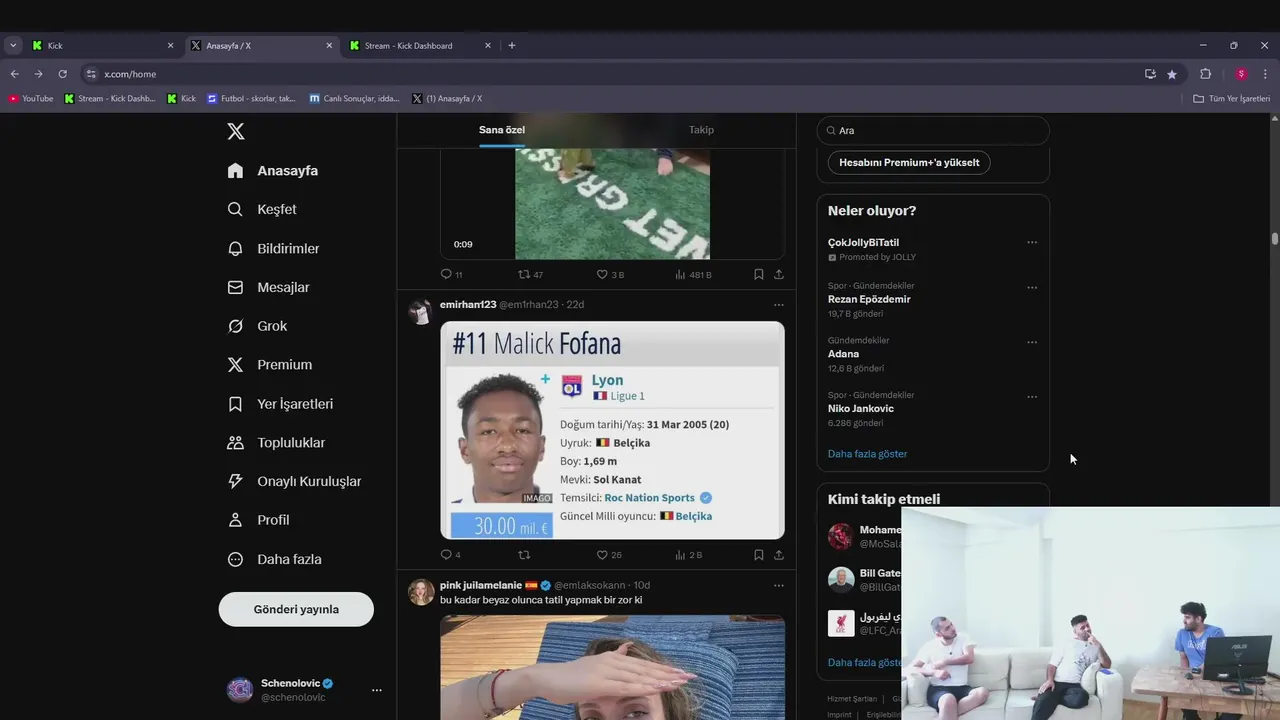Open Grok from the sidebar

pos(257,326)
